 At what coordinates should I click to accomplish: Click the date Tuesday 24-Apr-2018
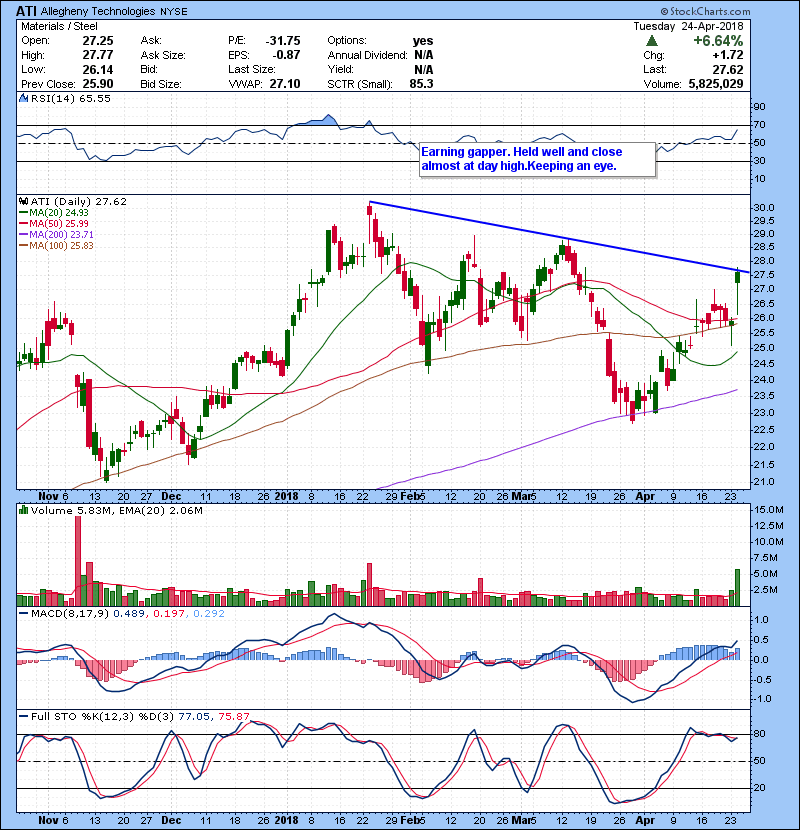click(x=688, y=26)
